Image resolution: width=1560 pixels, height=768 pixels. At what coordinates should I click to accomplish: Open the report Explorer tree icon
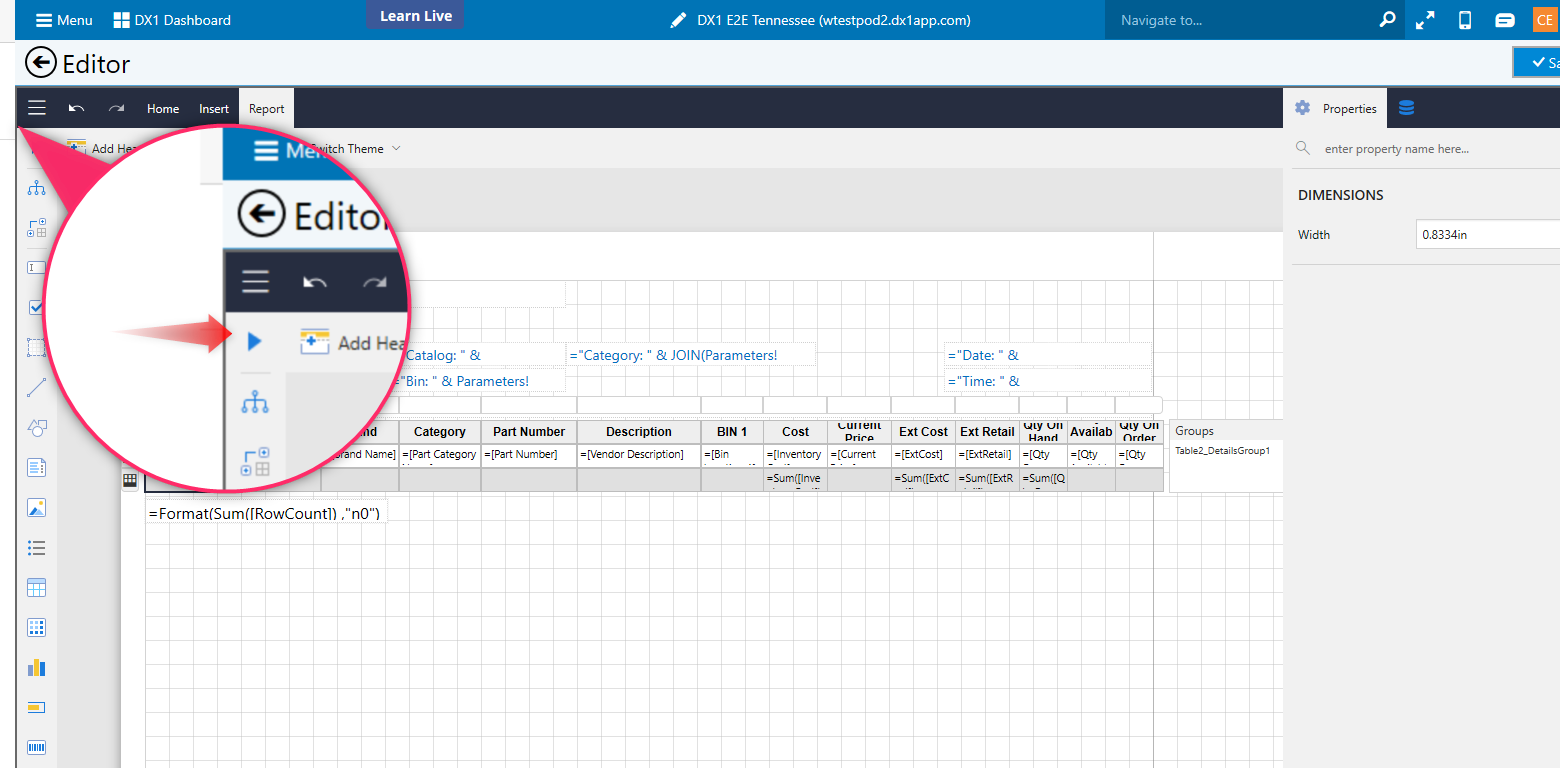[37, 188]
